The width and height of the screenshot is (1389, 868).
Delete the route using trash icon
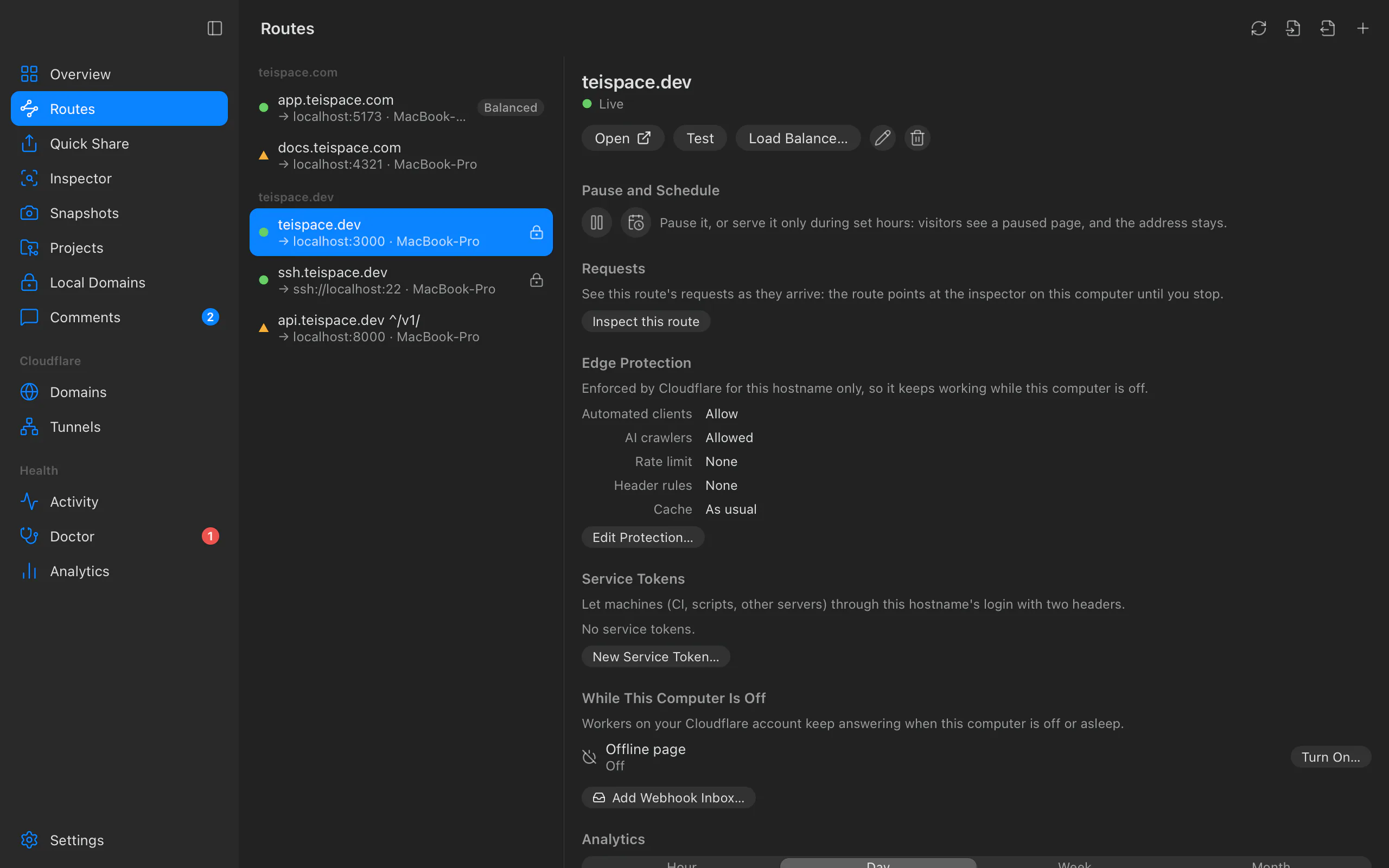(x=917, y=138)
